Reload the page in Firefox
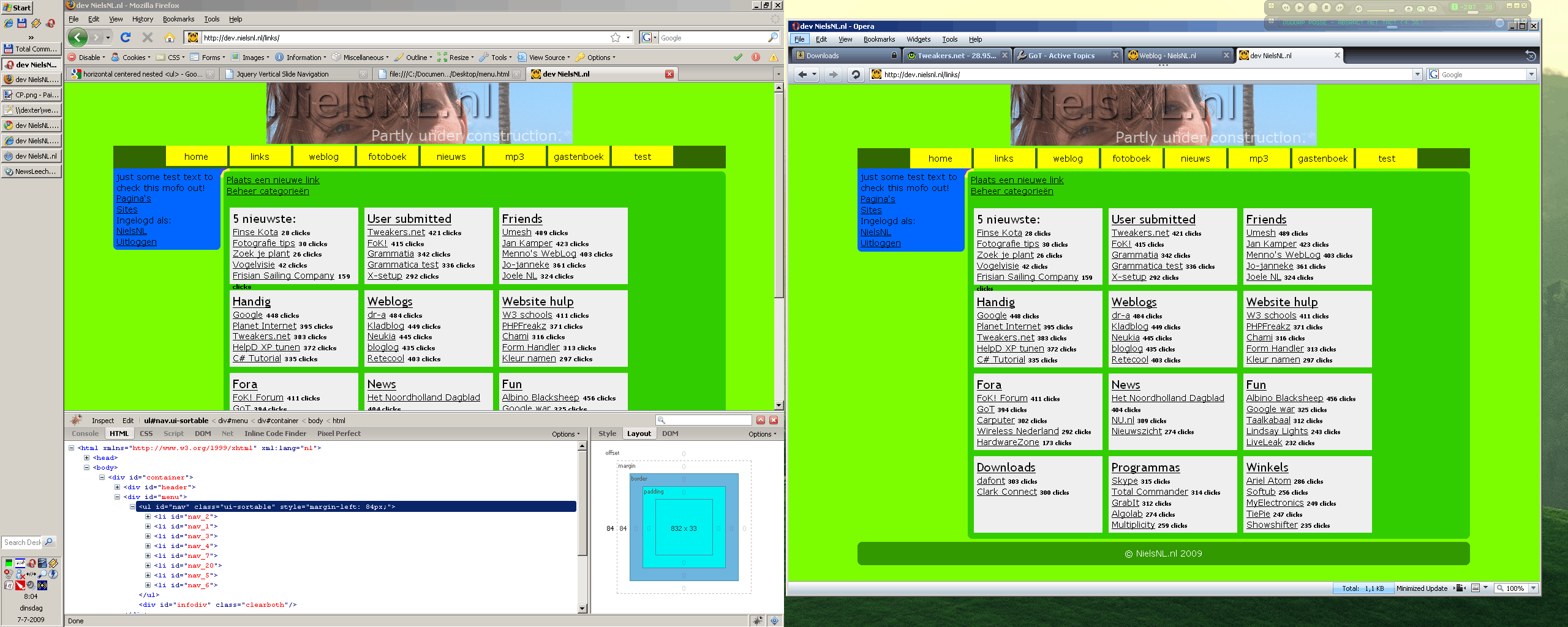The width and height of the screenshot is (1568, 627). coord(126,37)
